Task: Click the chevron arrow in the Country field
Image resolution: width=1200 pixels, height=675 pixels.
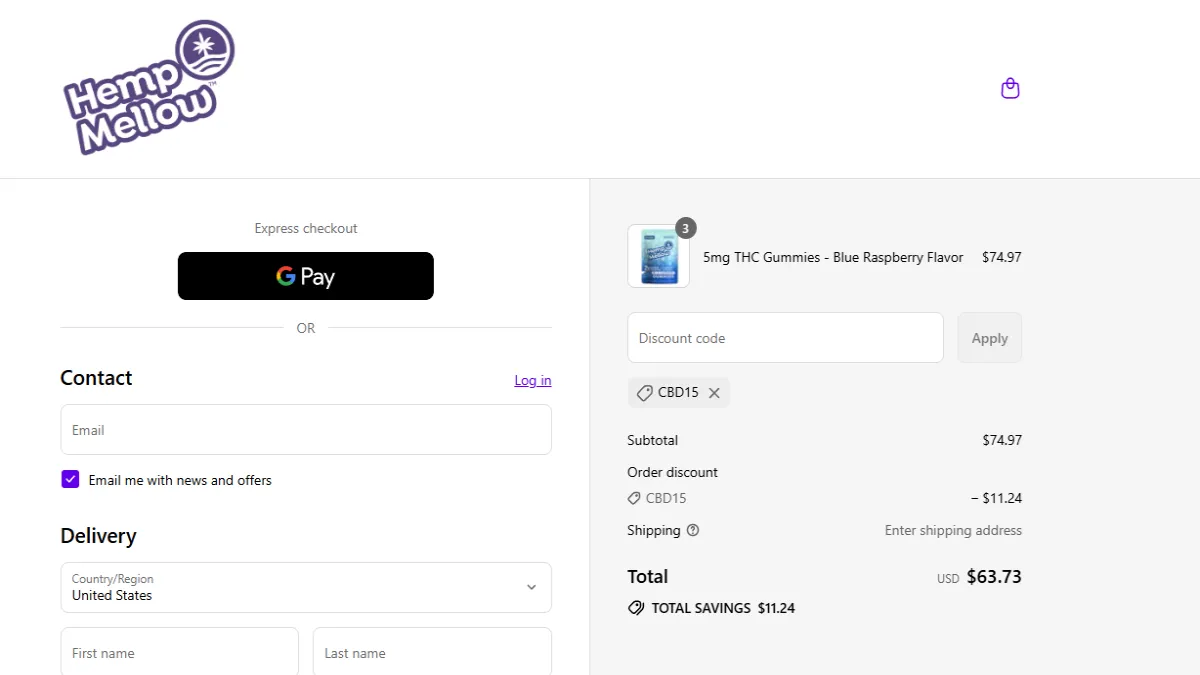Action: (x=531, y=587)
